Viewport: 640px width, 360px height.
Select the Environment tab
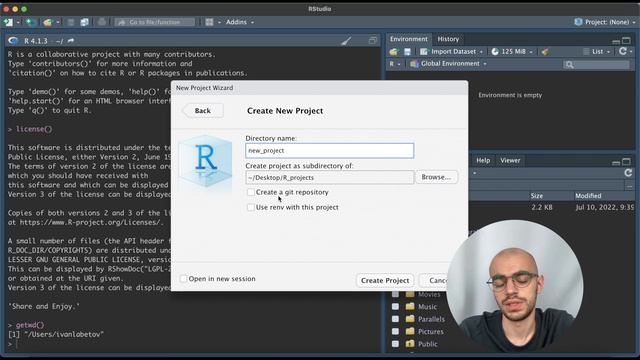pyautogui.click(x=409, y=39)
